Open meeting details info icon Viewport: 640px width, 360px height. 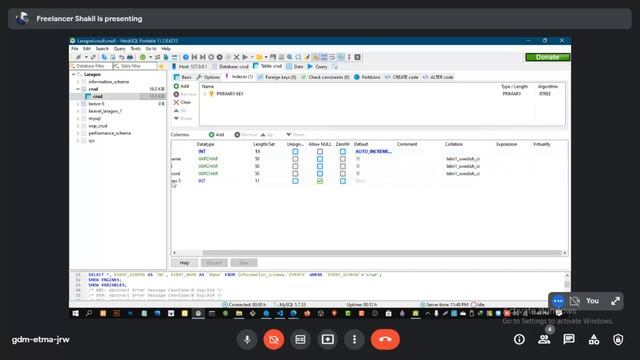519,339
